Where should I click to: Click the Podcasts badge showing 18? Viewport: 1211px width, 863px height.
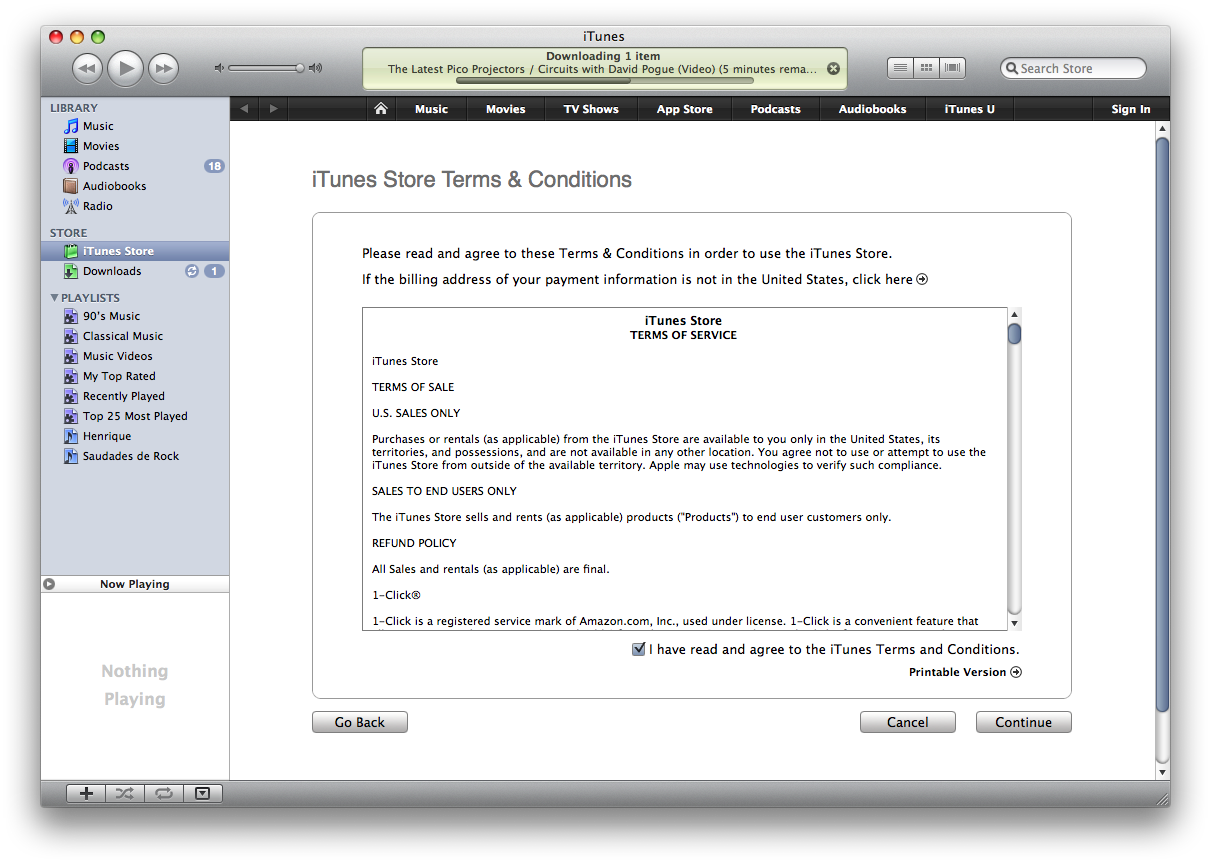point(214,166)
